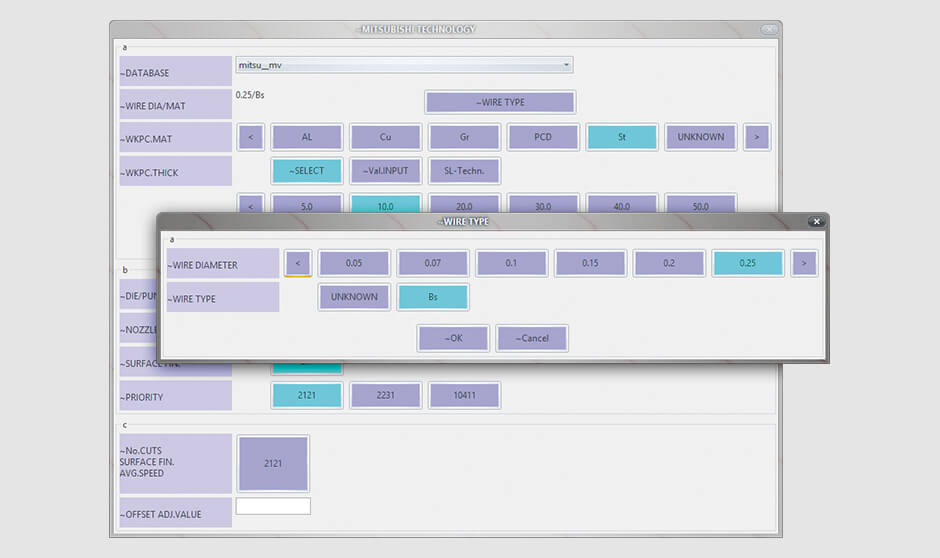Select 0.15 wire diameter

coord(590,263)
